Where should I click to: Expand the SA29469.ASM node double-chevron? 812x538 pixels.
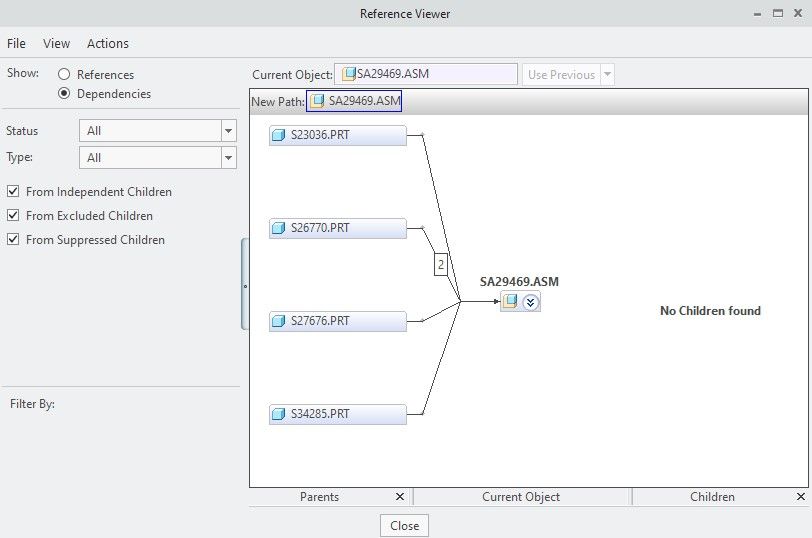pos(530,302)
